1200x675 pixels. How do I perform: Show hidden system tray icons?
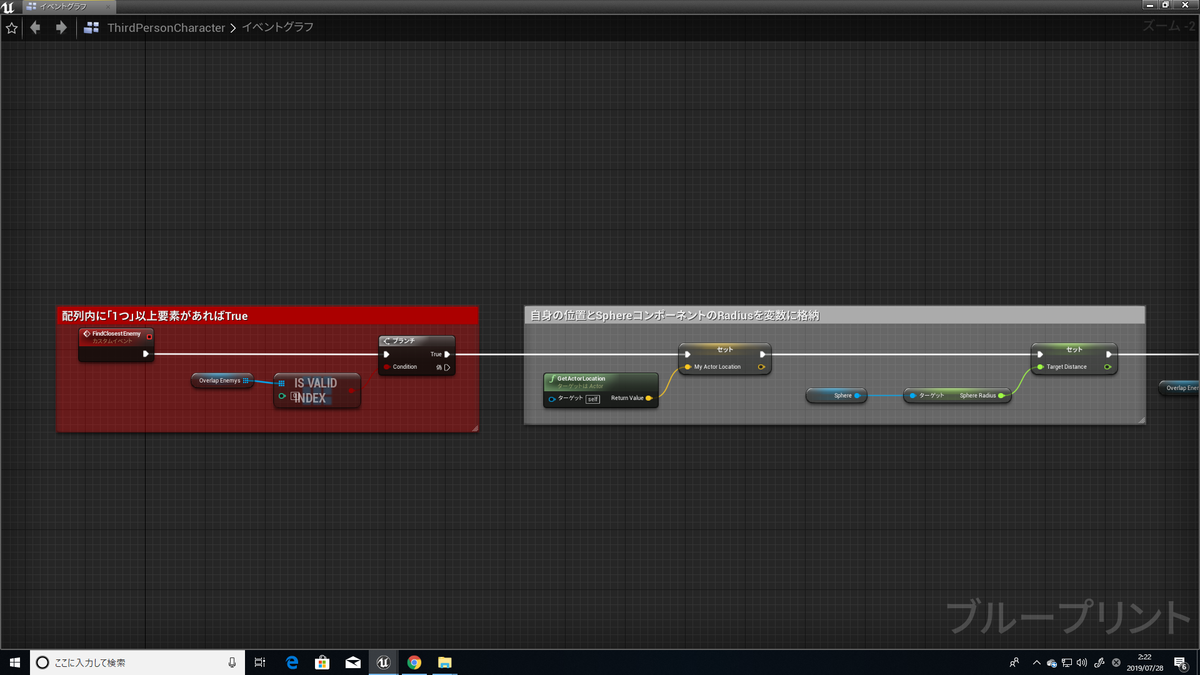coord(1036,662)
